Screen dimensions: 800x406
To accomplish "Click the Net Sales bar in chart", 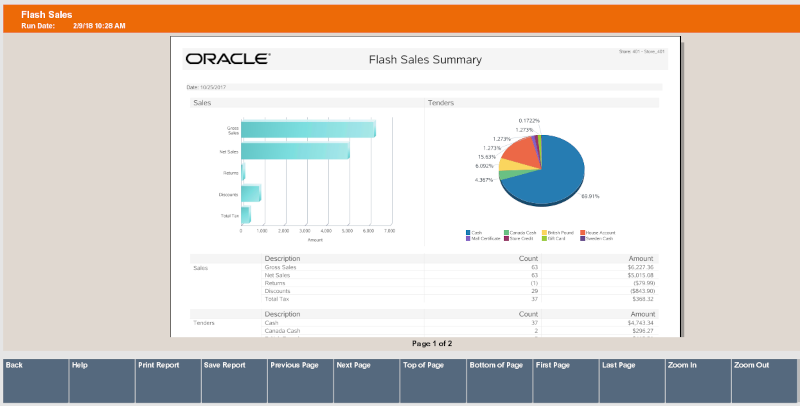I will [x=295, y=151].
